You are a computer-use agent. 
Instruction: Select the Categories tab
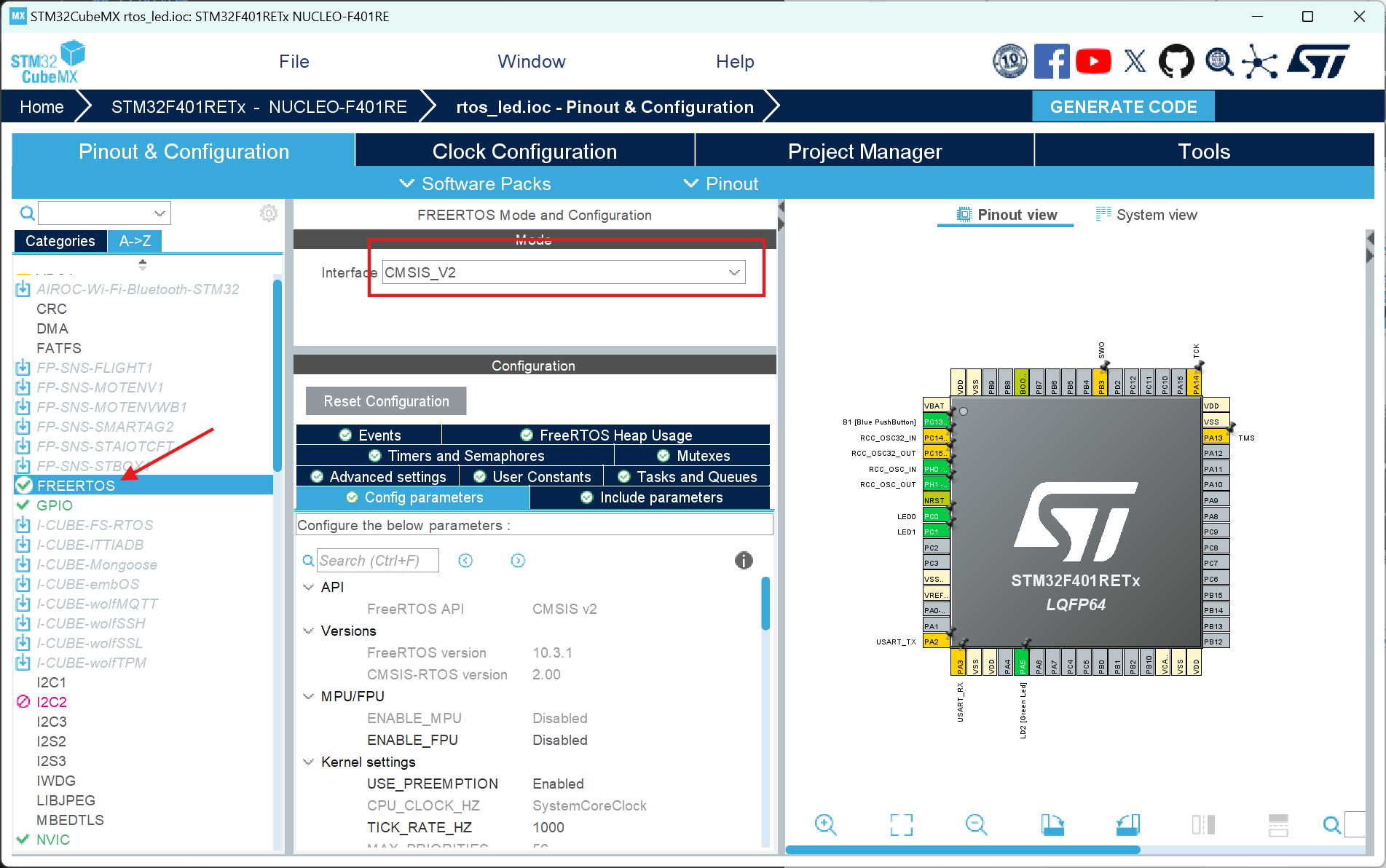(x=60, y=241)
